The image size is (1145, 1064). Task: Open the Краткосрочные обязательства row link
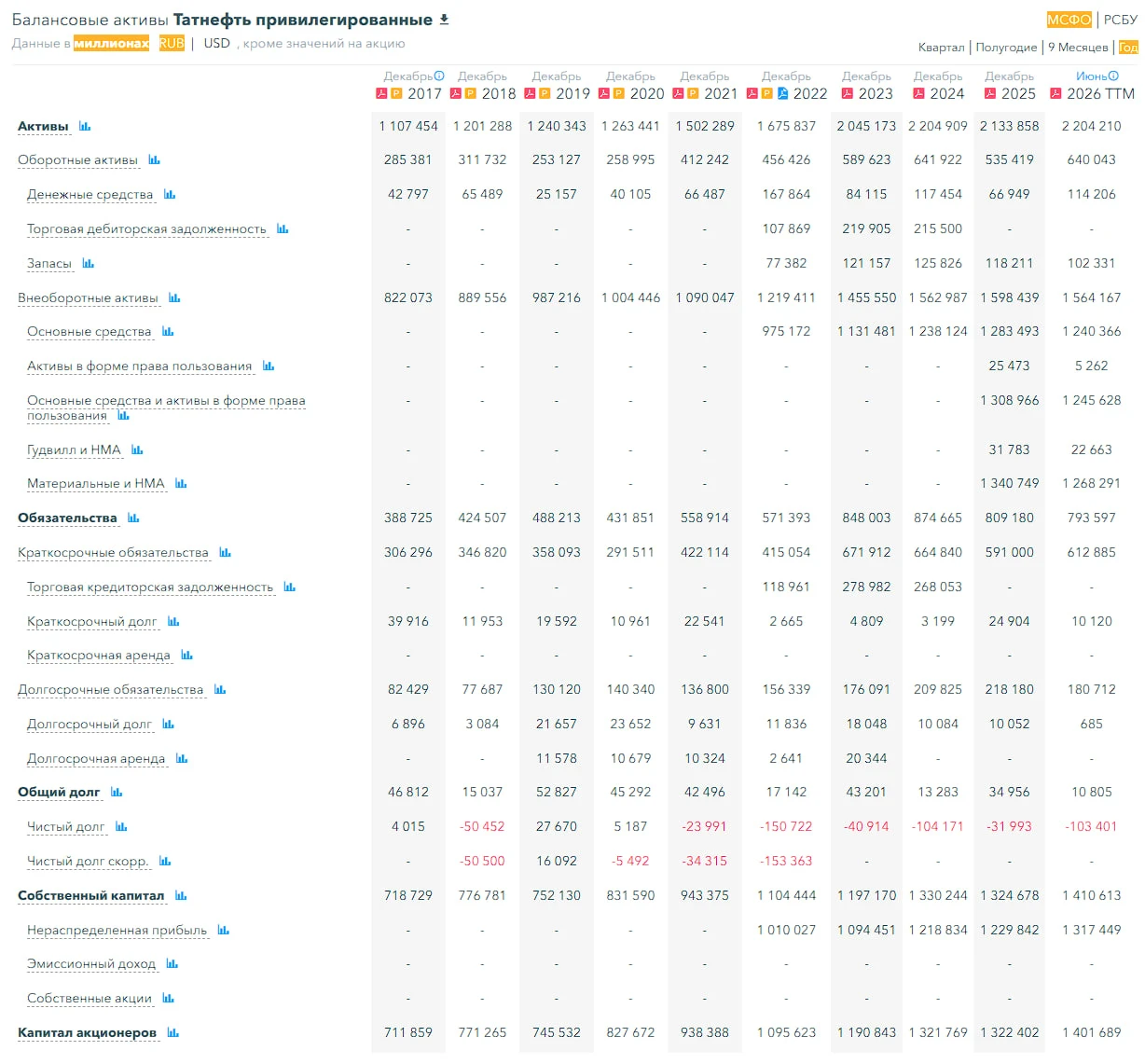point(113,552)
